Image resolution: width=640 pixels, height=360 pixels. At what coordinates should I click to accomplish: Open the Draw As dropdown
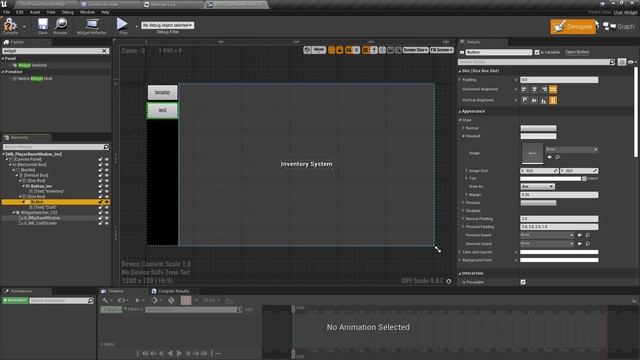[538, 187]
